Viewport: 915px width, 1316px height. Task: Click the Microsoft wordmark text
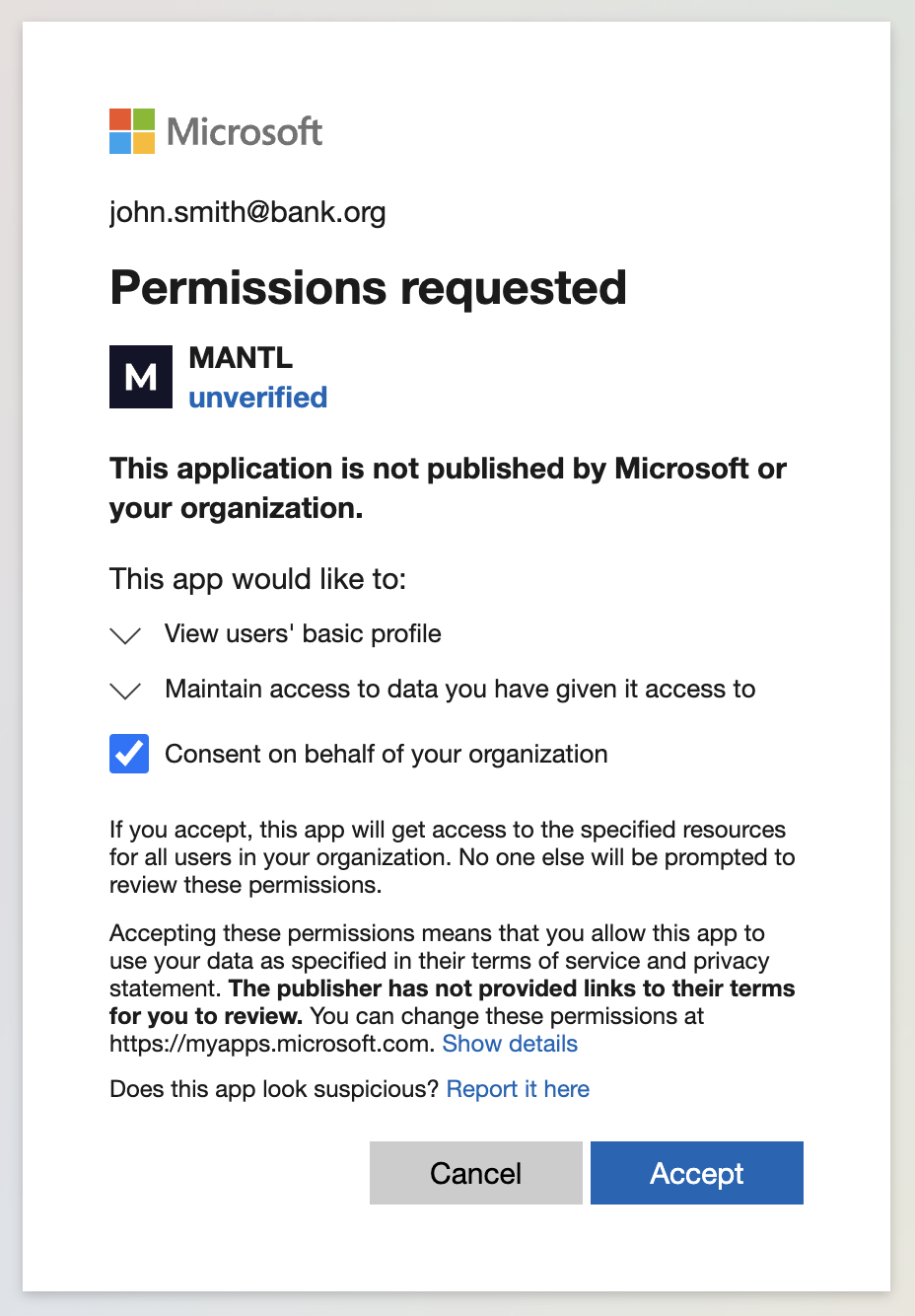245,131
